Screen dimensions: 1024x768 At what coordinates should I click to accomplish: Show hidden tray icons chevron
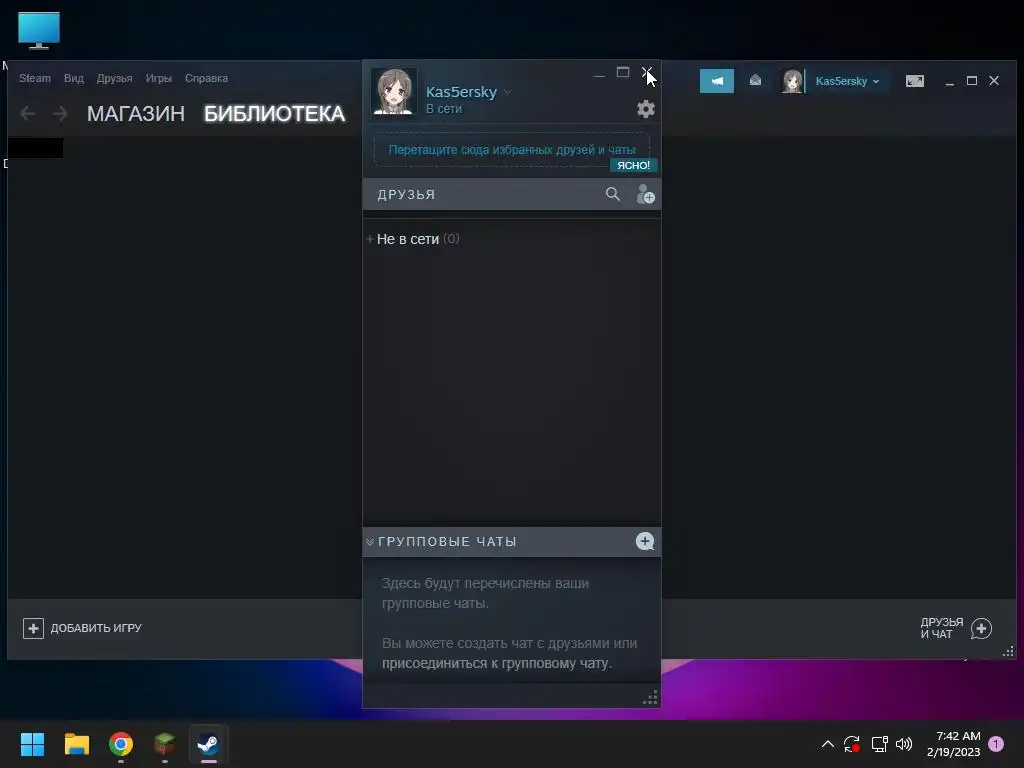tap(827, 744)
